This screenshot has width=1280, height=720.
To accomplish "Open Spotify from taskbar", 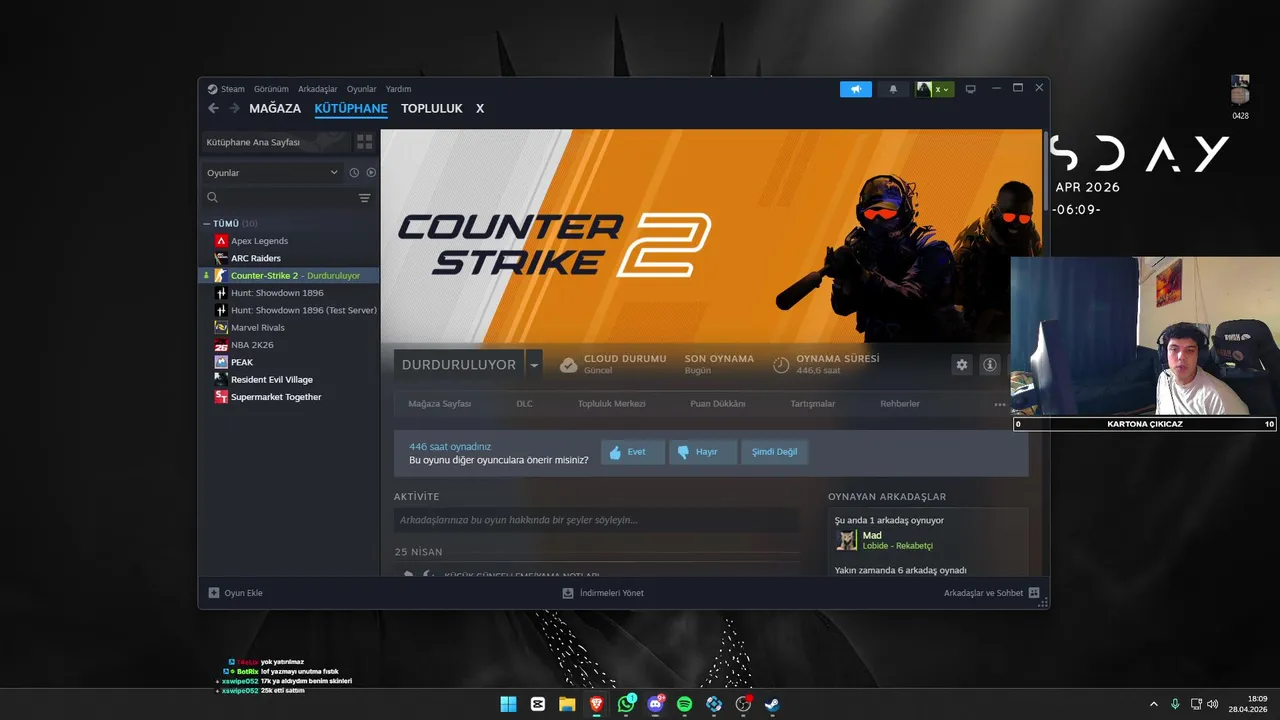I will tap(685, 704).
